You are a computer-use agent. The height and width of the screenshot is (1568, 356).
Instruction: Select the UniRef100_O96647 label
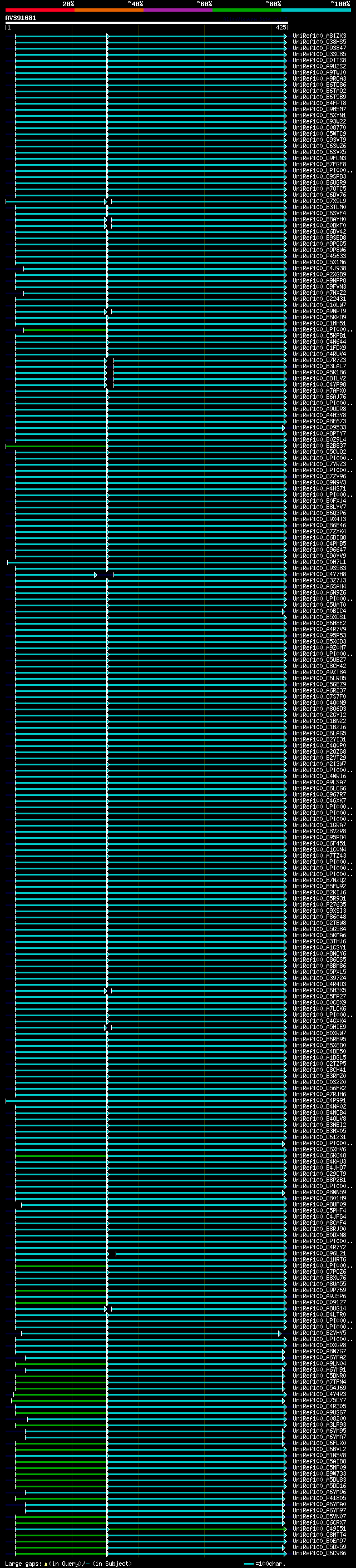pos(319,550)
